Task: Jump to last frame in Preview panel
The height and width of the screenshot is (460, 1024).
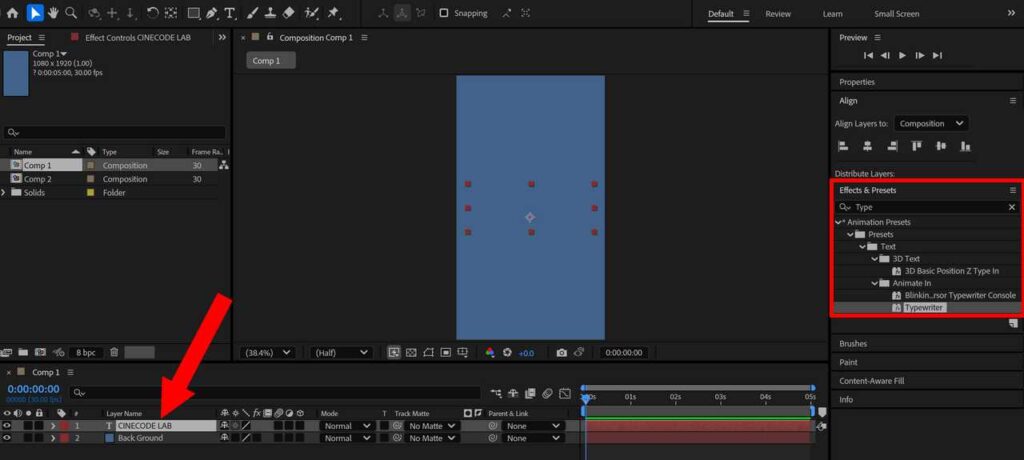Action: [937, 56]
